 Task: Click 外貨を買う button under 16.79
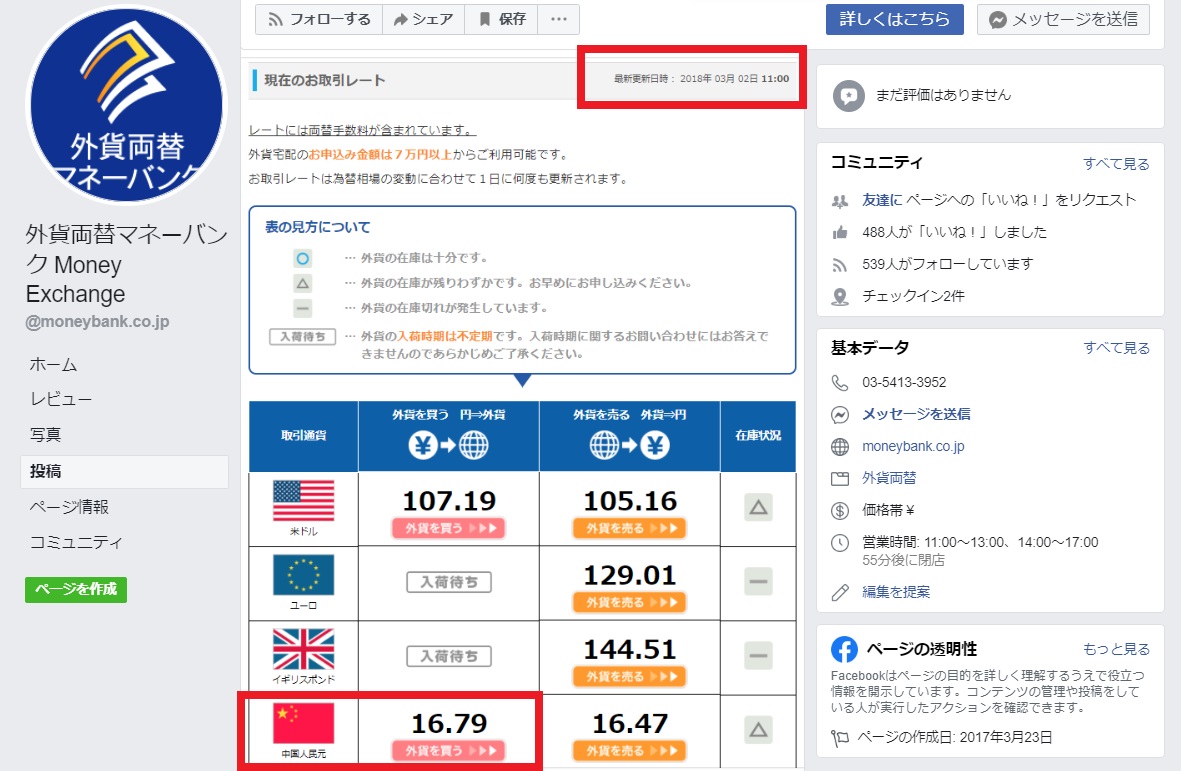(x=448, y=751)
